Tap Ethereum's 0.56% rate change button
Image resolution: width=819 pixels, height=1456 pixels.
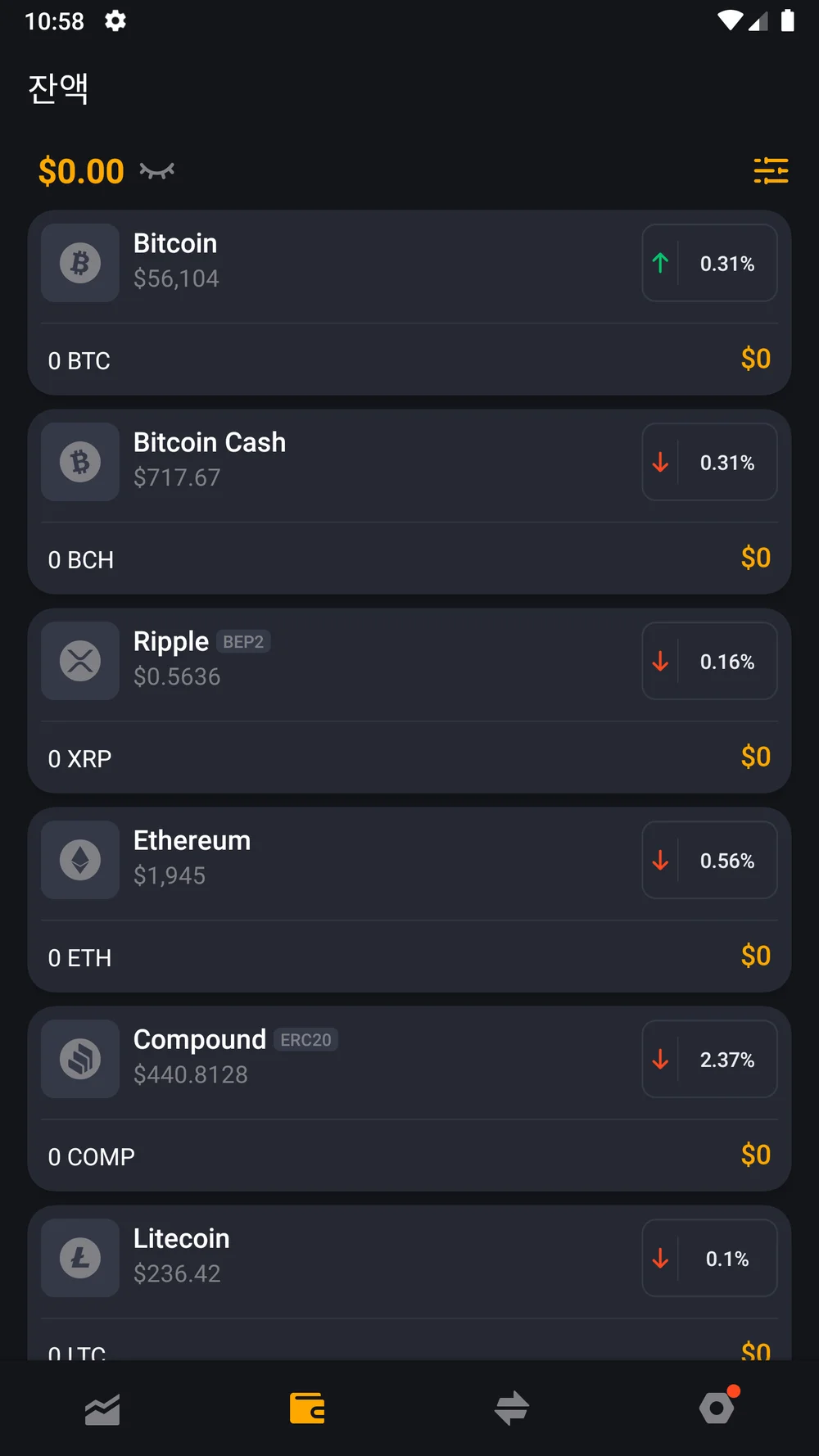[709, 860]
